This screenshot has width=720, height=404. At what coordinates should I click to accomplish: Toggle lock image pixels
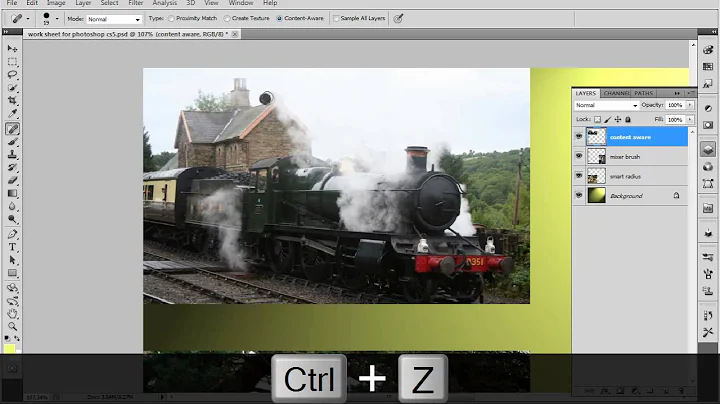tap(608, 119)
